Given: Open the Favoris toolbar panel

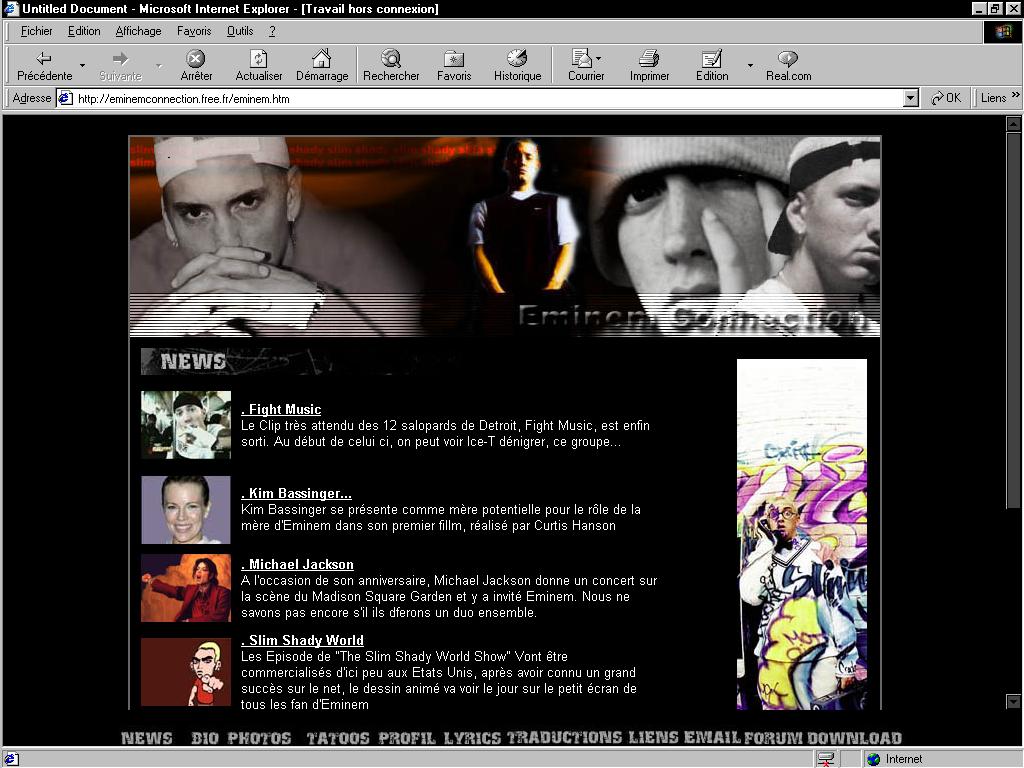Looking at the screenshot, I should tap(454, 66).
